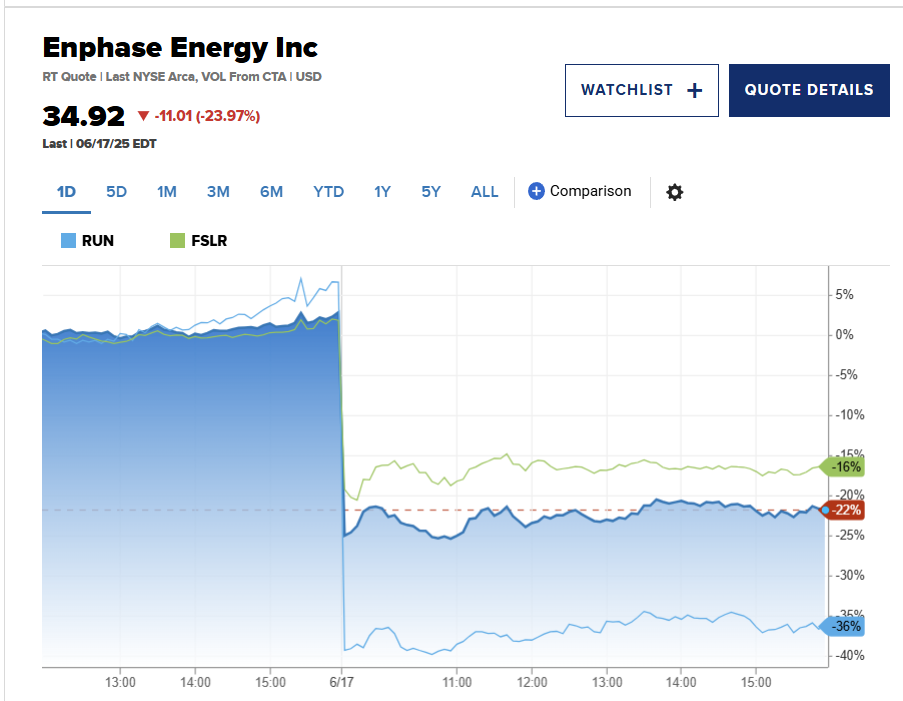The width and height of the screenshot is (903, 701).
Task: Click the 34.92 last price
Action: coord(84,116)
